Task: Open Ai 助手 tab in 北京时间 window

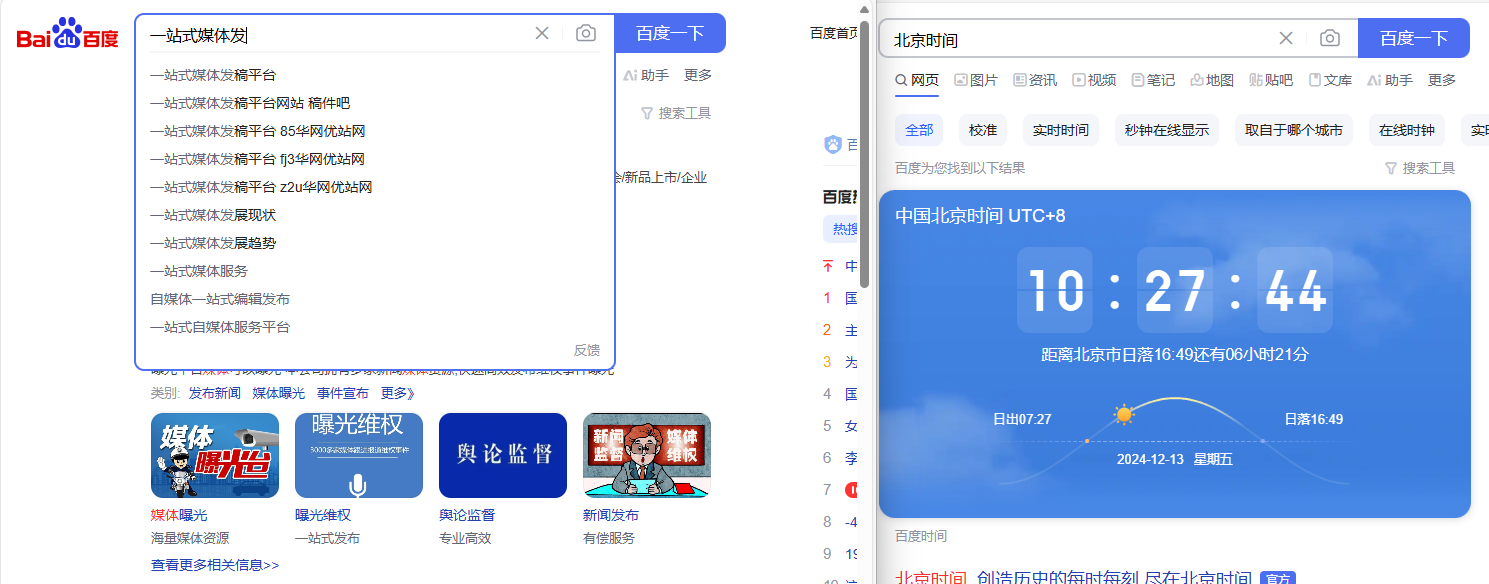Action: 1390,80
